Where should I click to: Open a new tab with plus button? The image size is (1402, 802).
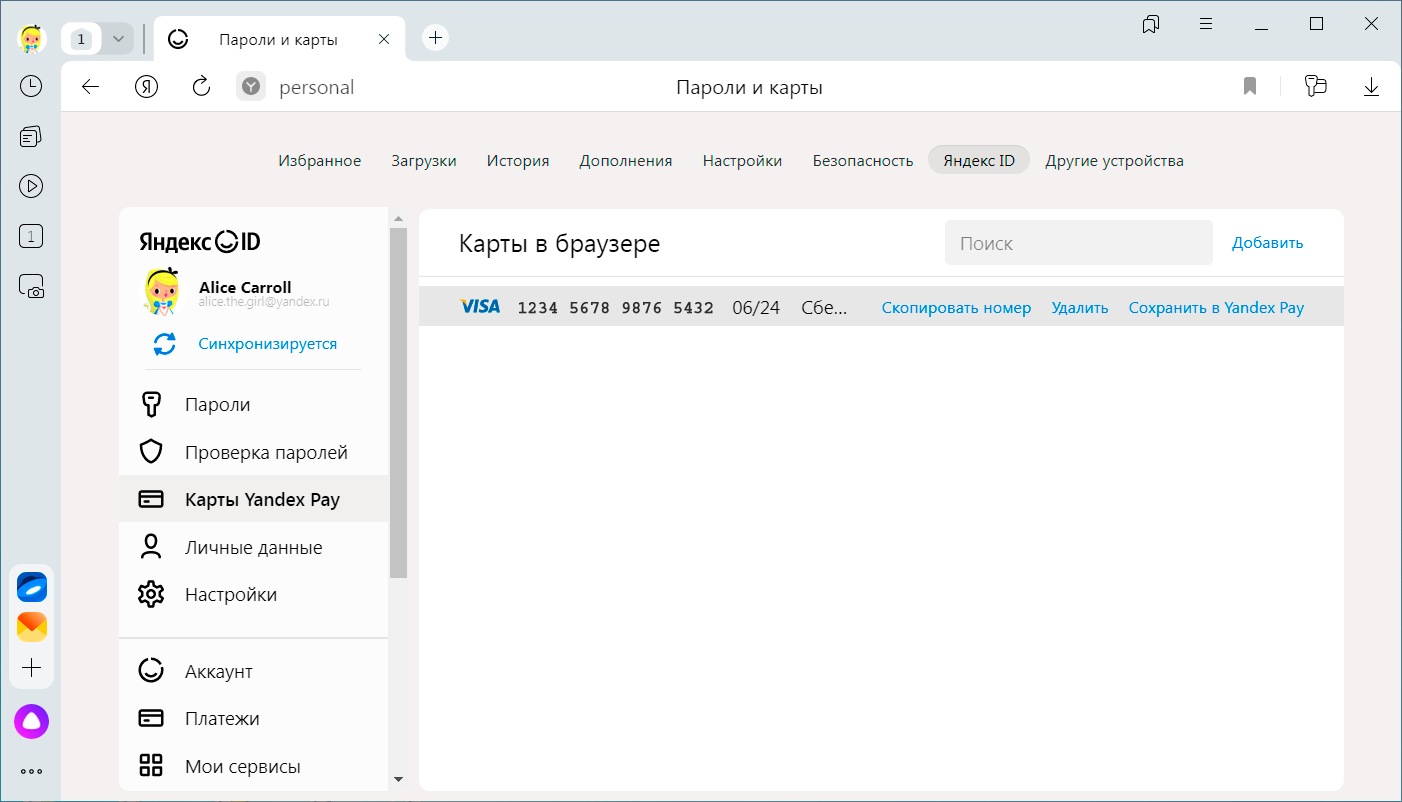[x=435, y=38]
